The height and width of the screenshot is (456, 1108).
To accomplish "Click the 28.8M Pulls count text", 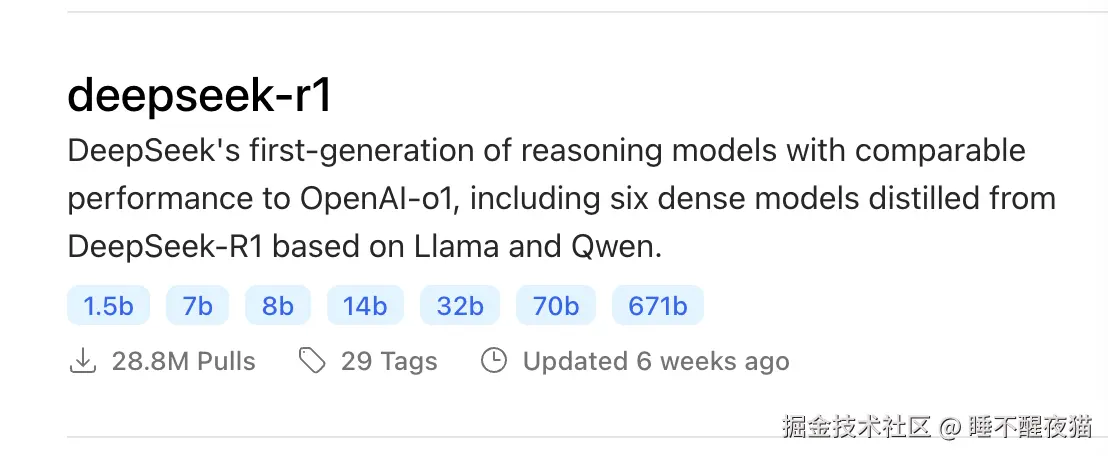I will click(183, 361).
